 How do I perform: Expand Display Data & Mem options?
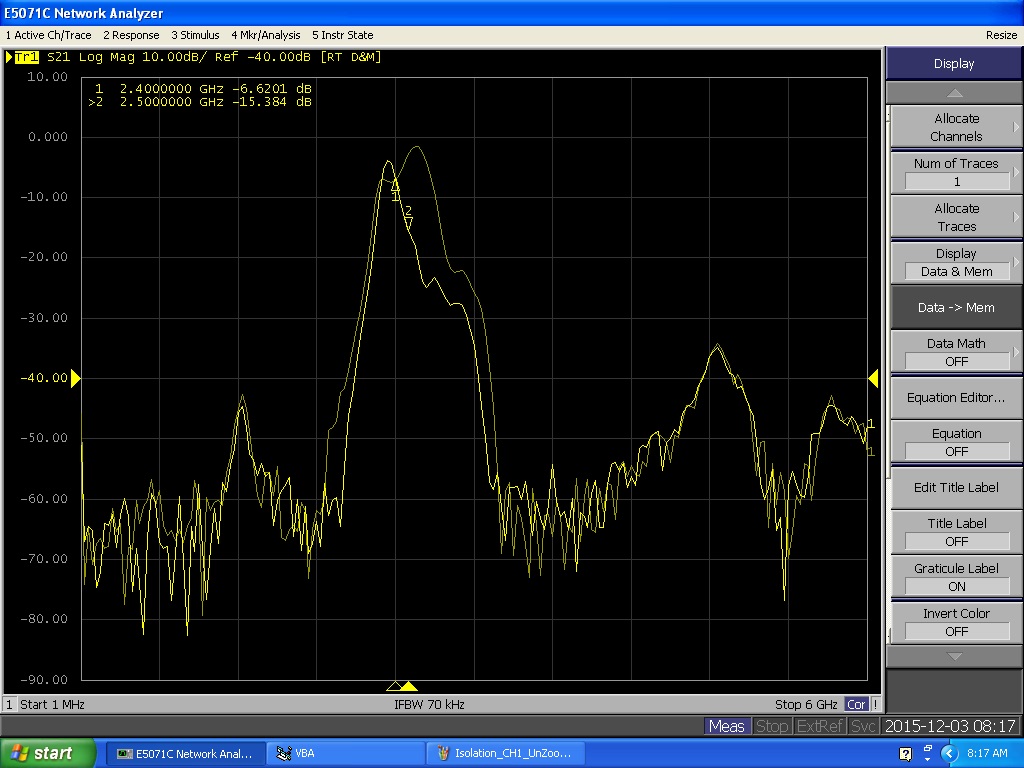tap(956, 262)
